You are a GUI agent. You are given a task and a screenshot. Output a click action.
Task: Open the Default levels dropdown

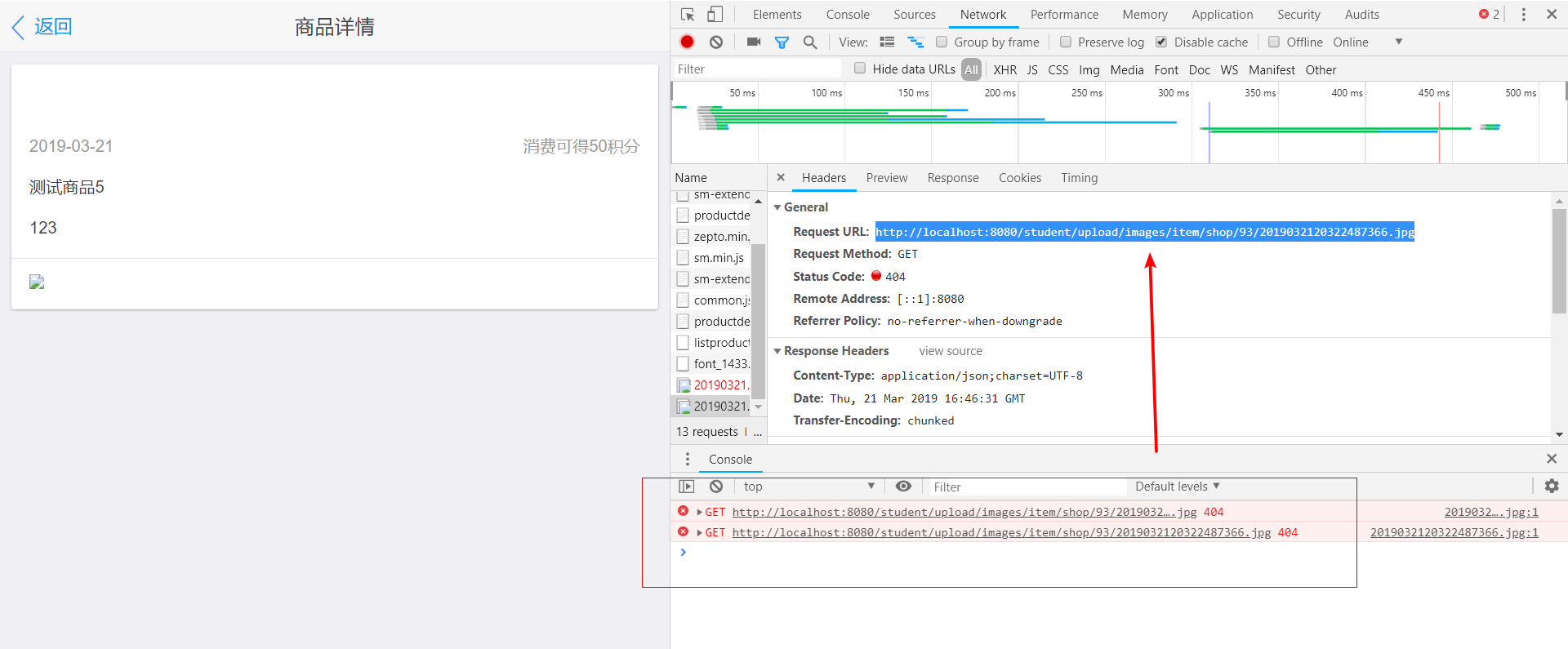click(x=1178, y=487)
